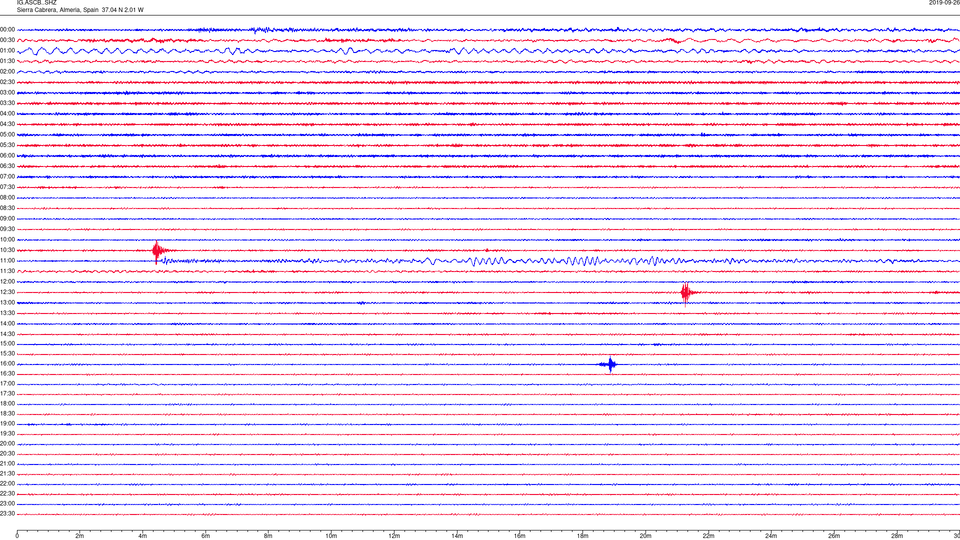Click the 01:30 time label
The image size is (960, 540).
coord(7,61)
